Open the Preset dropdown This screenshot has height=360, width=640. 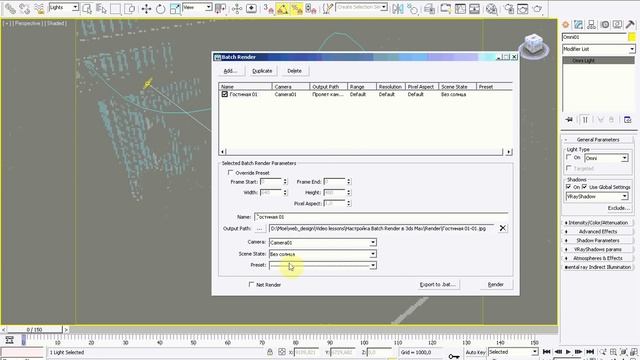(323, 265)
